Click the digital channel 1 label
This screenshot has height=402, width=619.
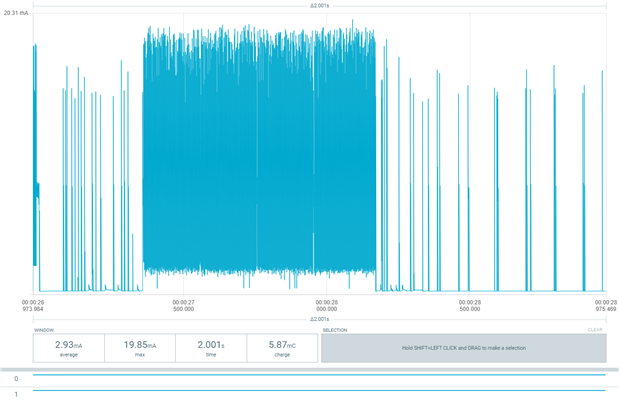pyautogui.click(x=16, y=394)
